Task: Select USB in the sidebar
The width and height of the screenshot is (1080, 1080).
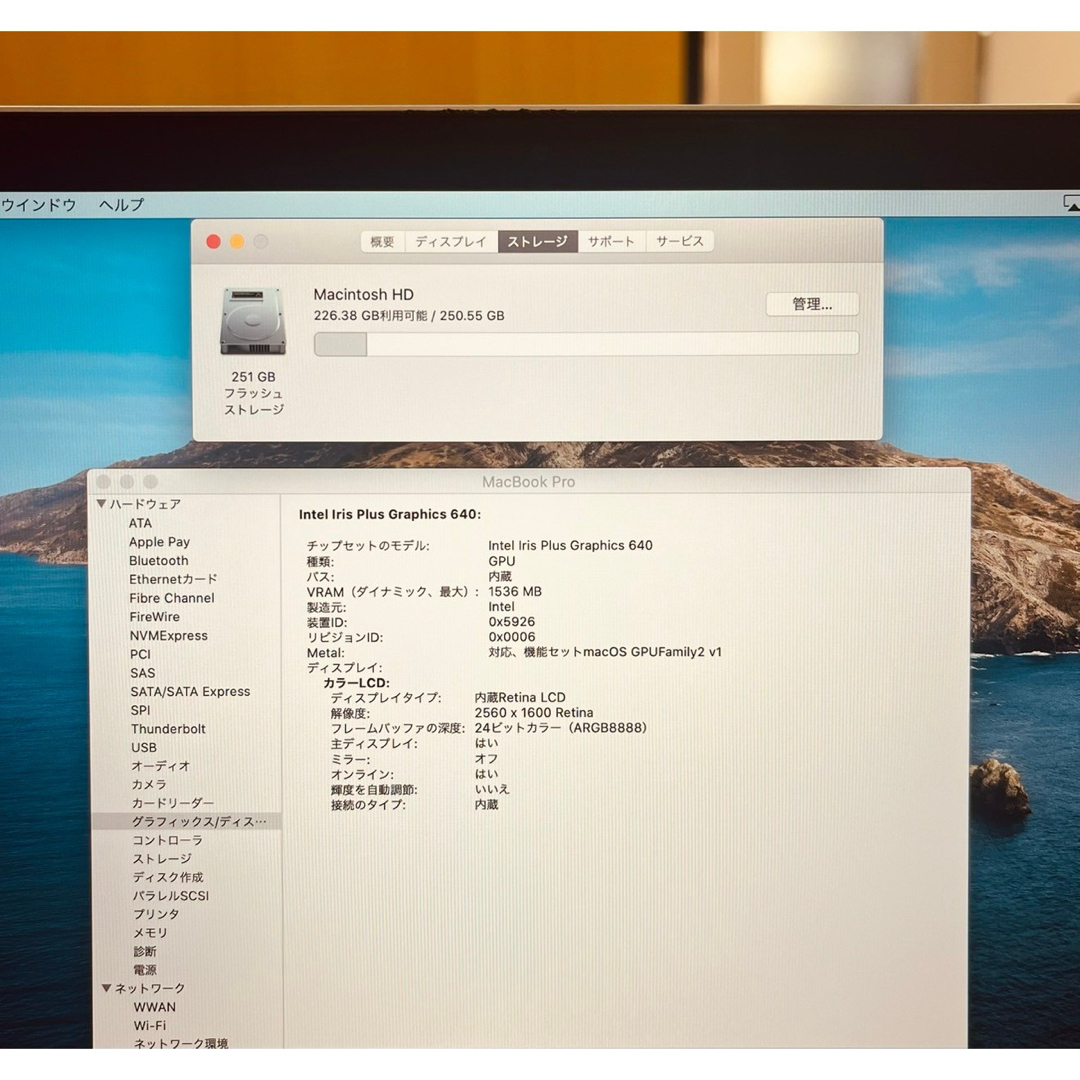Action: [144, 747]
